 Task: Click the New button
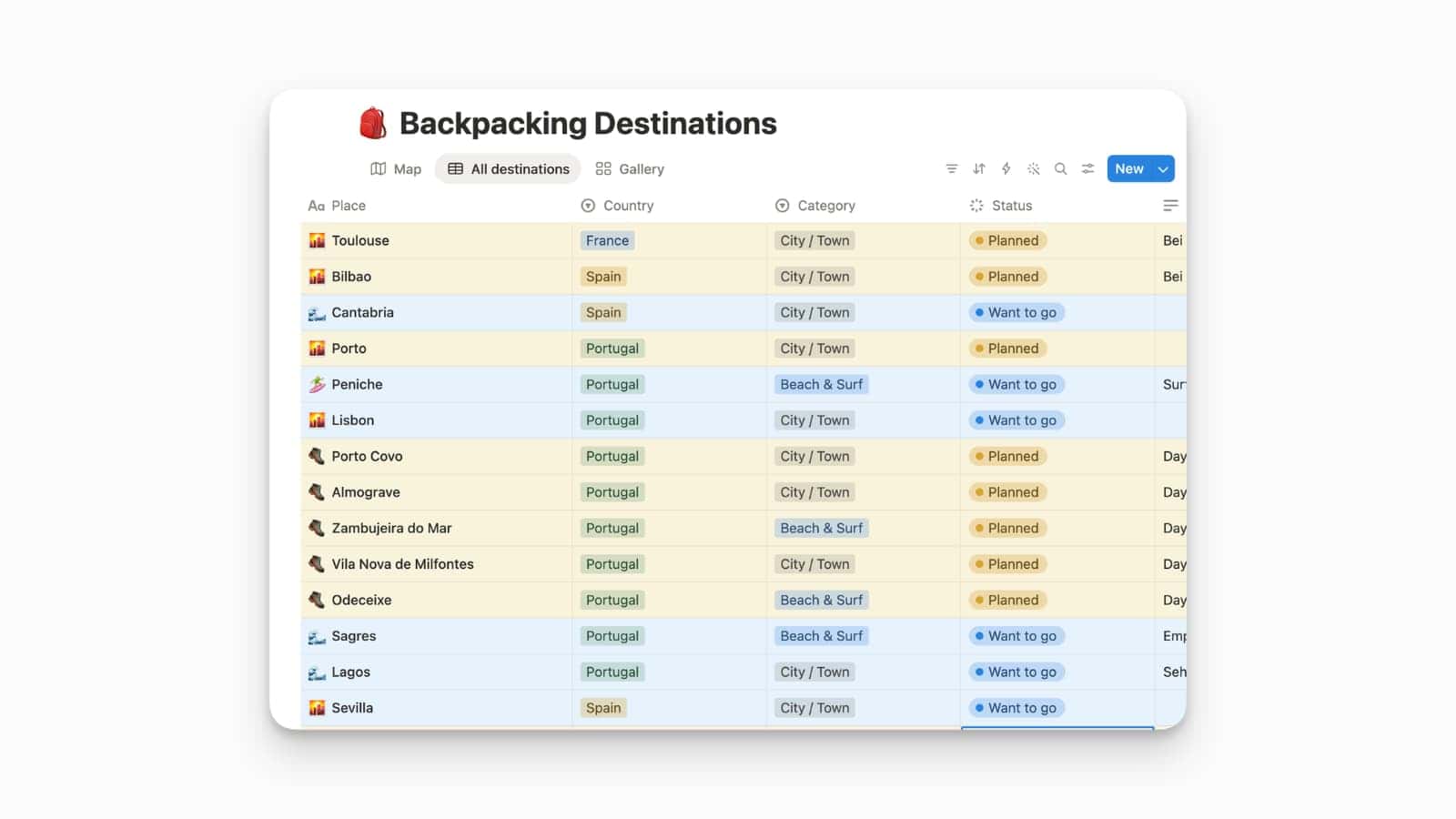click(x=1129, y=169)
